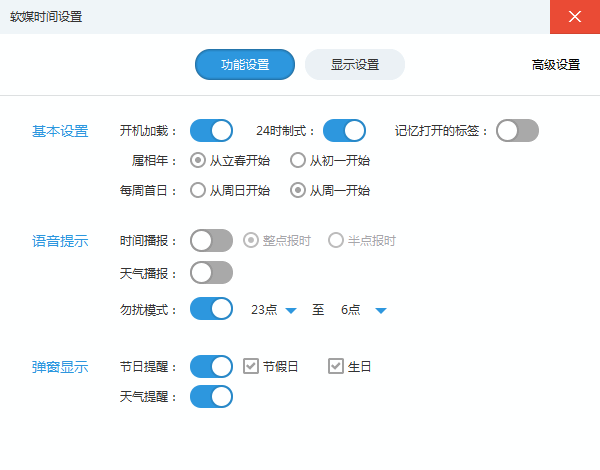Viewport: 600px width, 470px height.
Task: Toggle 开机加载 switch off
Action: pos(211,131)
